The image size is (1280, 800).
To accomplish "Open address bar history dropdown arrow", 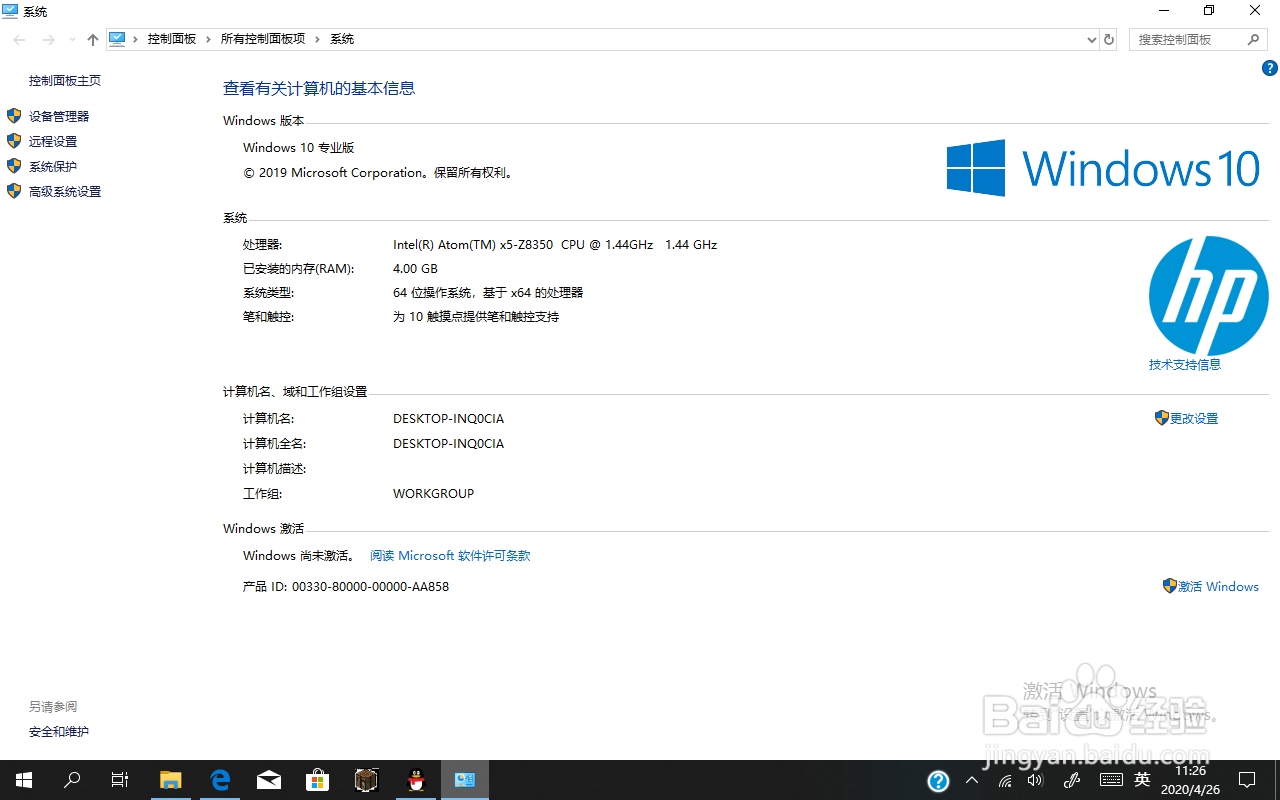I will 1091,39.
